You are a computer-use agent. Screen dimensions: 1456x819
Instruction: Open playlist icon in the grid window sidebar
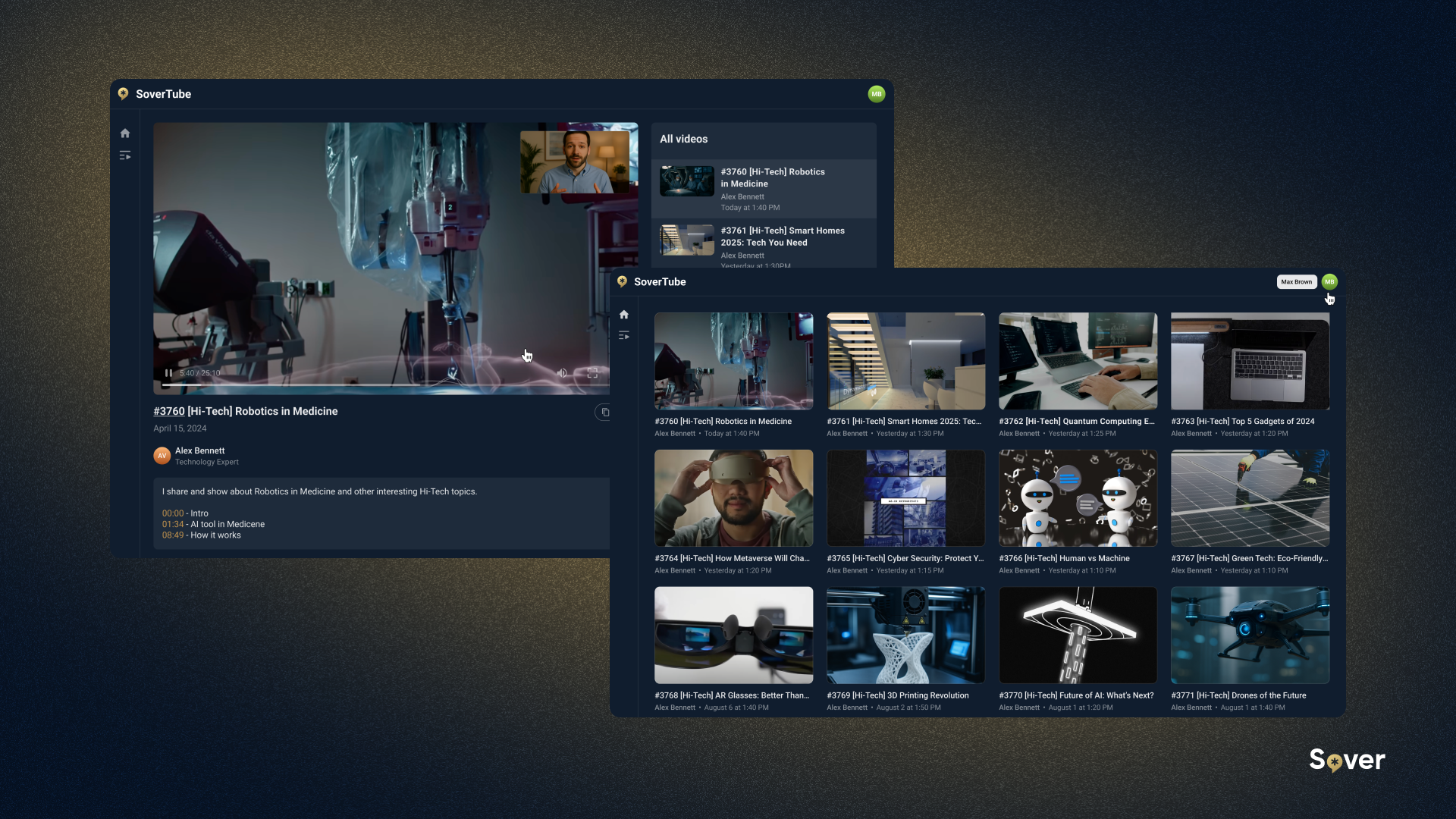point(623,335)
